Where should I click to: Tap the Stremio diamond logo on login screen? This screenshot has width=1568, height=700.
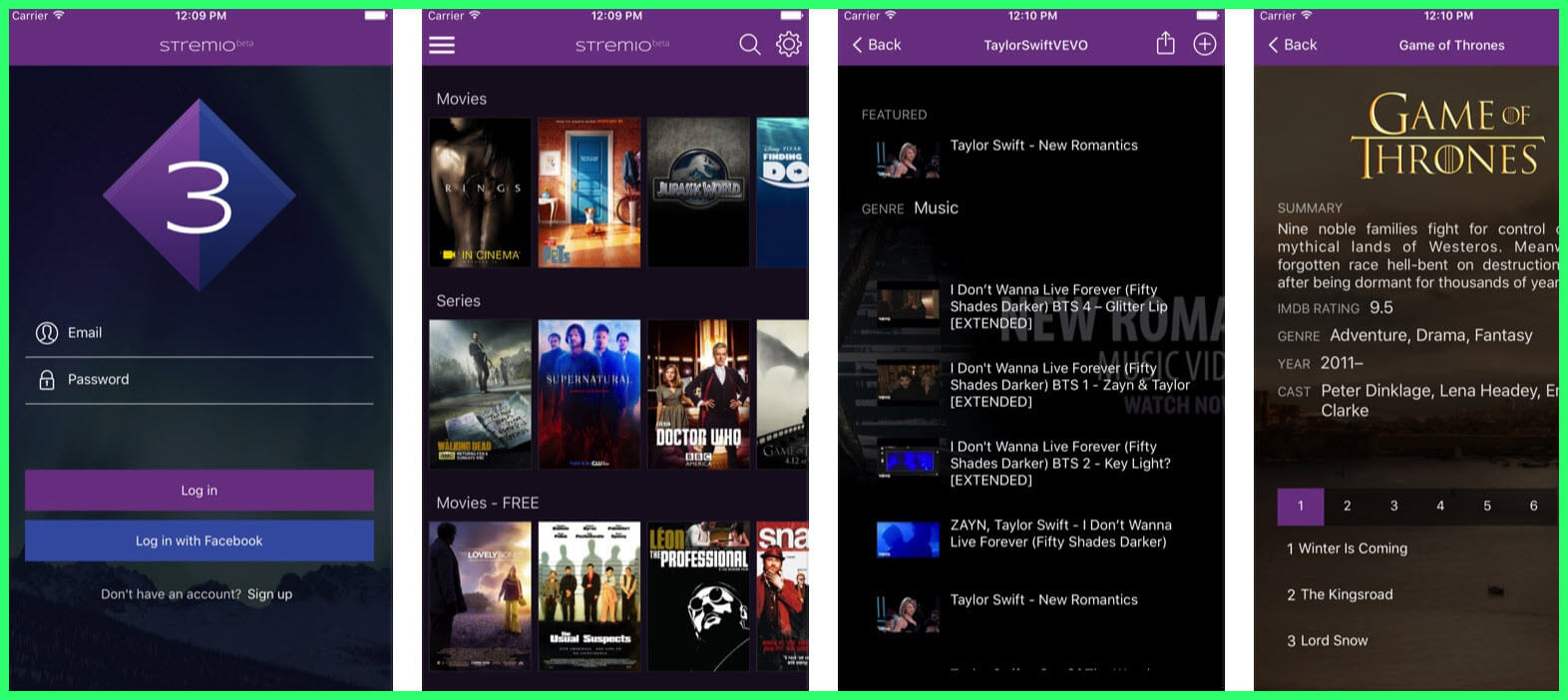[x=199, y=195]
